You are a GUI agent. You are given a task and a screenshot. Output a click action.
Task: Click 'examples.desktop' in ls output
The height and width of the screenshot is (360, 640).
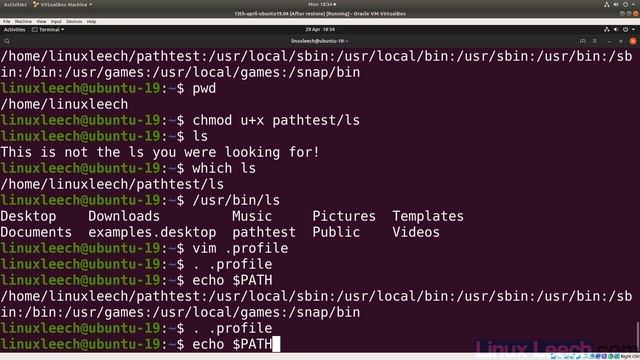tap(152, 232)
